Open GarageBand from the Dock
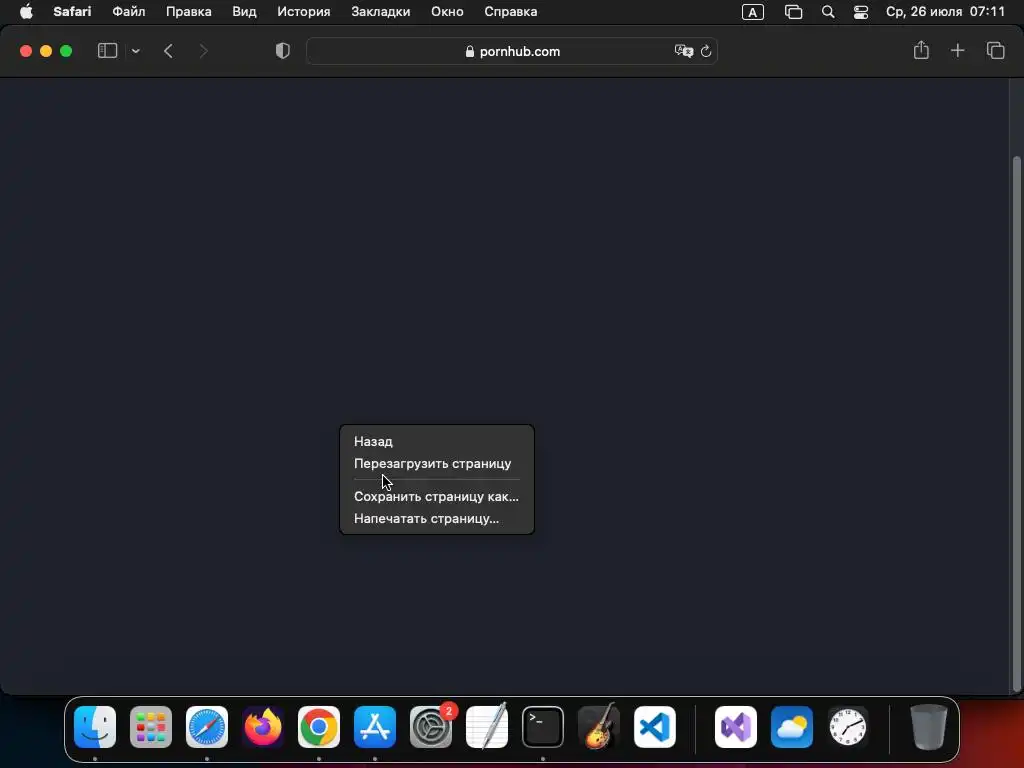 [x=599, y=727]
